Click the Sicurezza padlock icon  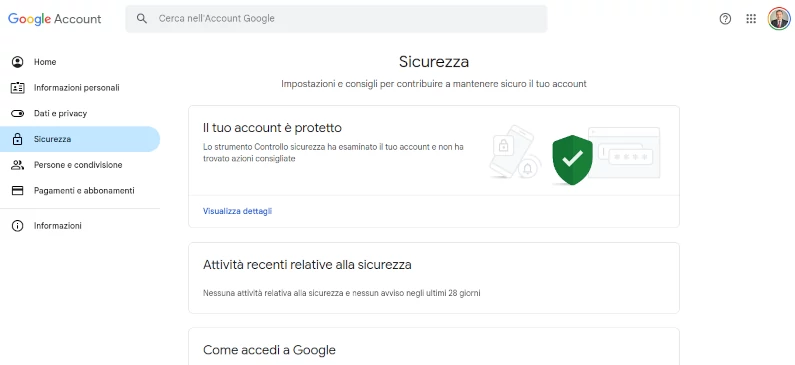point(17,139)
